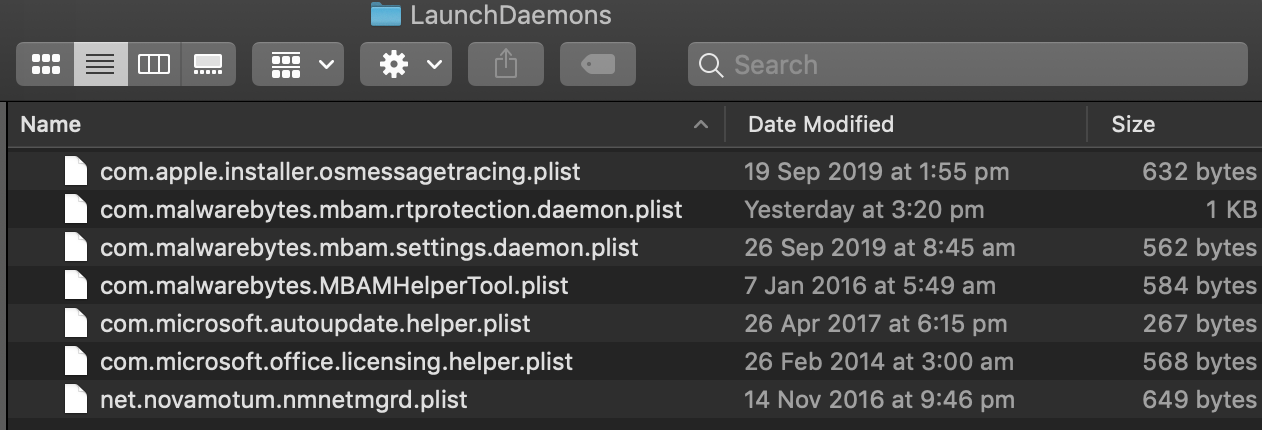This screenshot has width=1262, height=430.
Task: Click the Edit Tags button
Action: [x=598, y=65]
